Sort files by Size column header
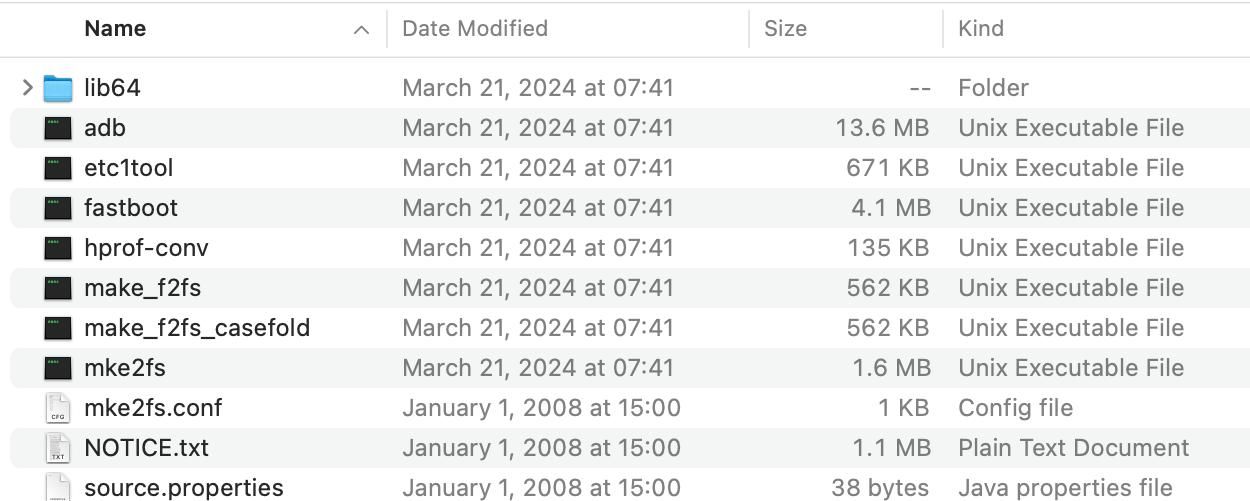Screen dimensions: 1250x501 point(786,29)
